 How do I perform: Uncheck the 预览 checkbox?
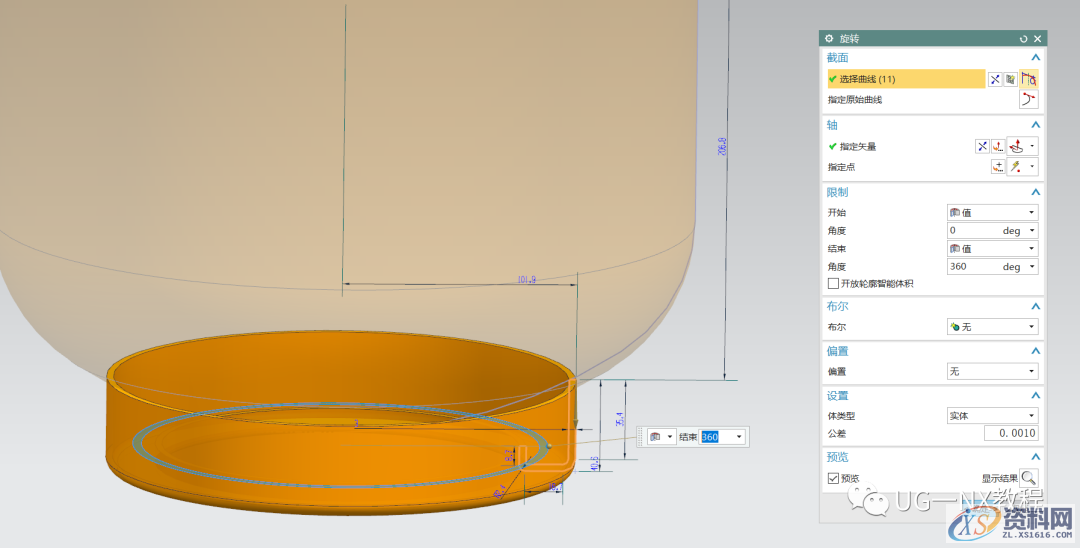(834, 479)
